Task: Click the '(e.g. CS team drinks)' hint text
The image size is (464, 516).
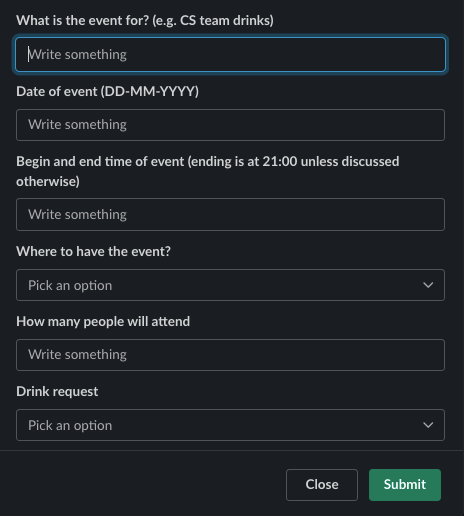Action: click(213, 21)
